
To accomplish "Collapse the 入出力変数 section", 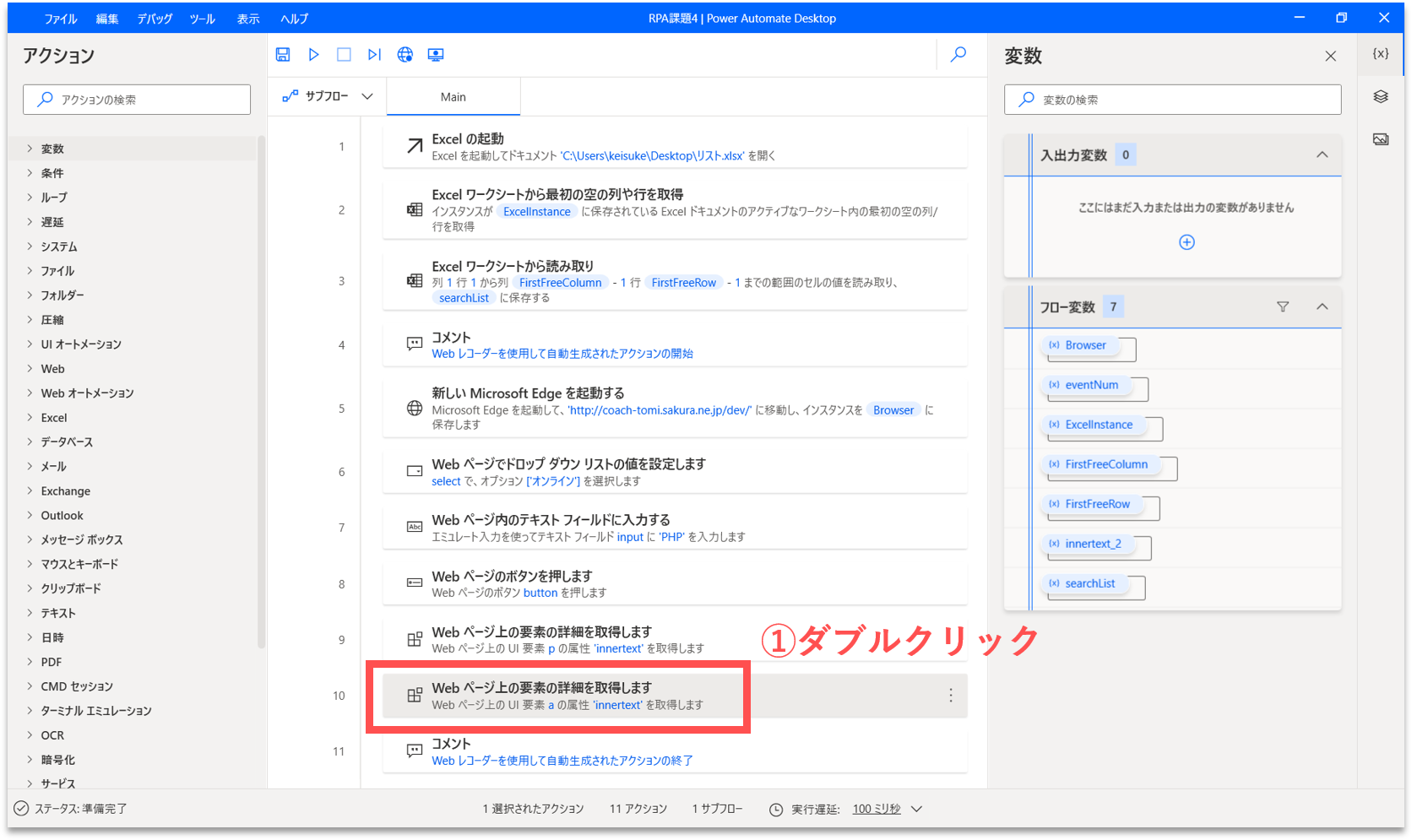I will click(1322, 155).
